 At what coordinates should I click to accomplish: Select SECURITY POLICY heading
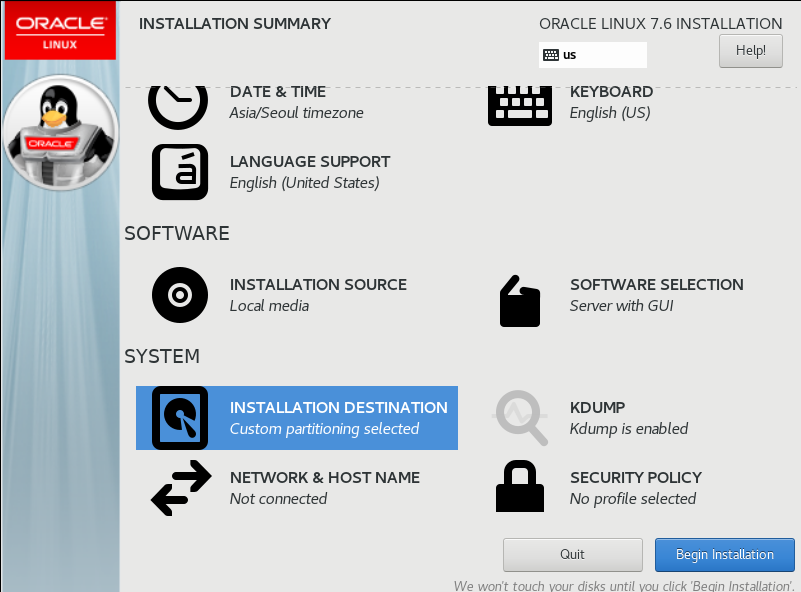(x=636, y=478)
